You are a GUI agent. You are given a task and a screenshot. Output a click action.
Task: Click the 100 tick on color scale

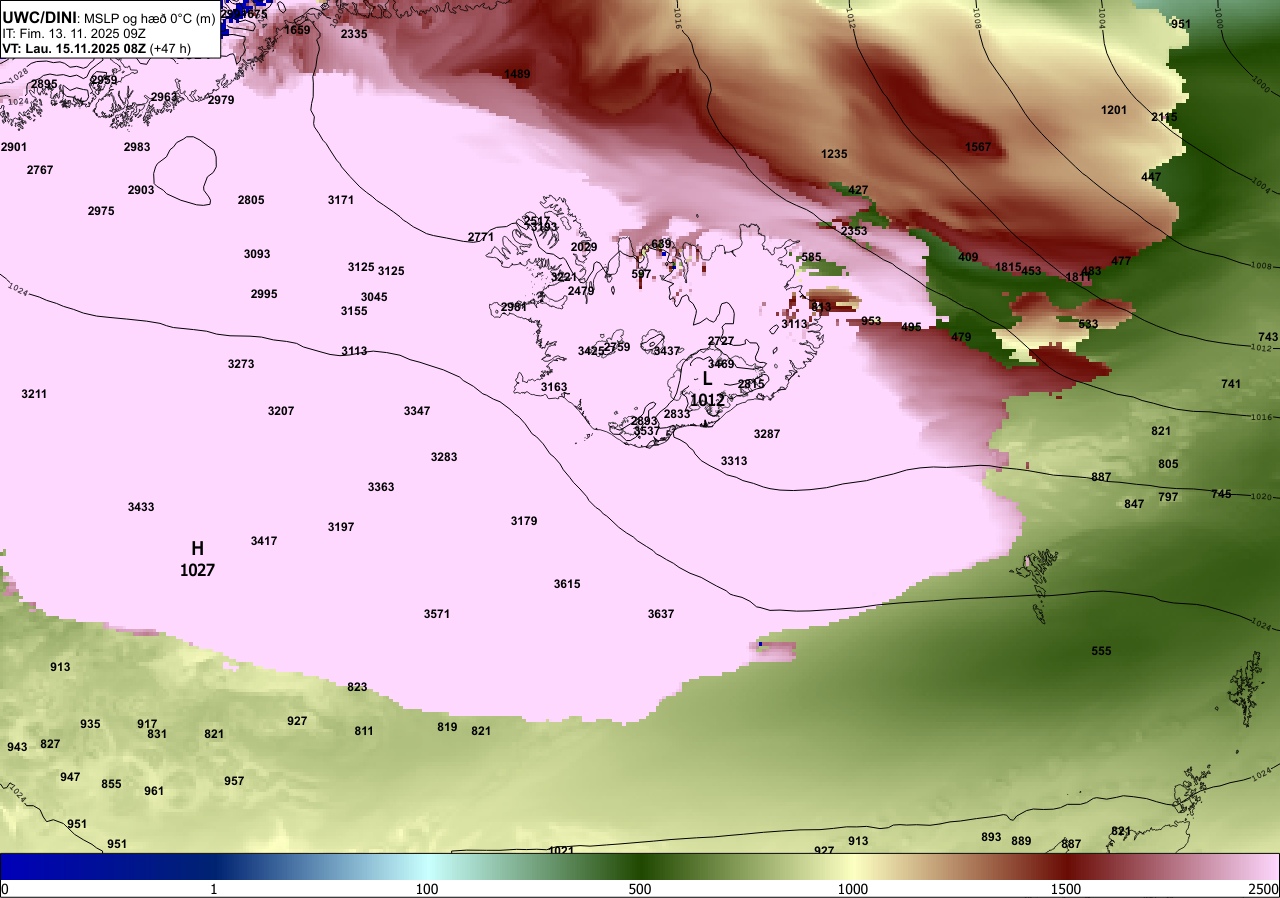click(x=427, y=889)
